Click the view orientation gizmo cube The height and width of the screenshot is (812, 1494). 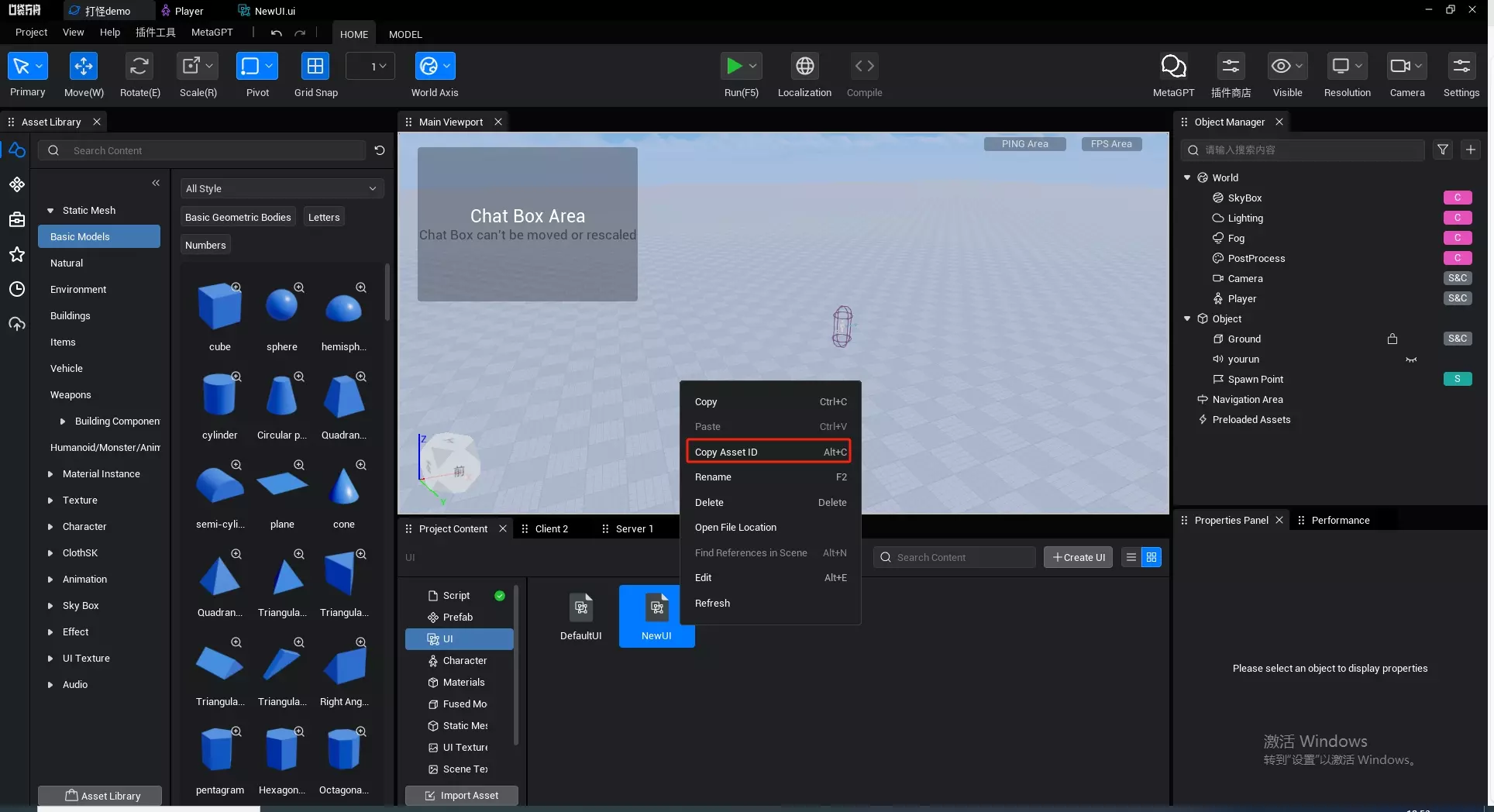[452, 465]
